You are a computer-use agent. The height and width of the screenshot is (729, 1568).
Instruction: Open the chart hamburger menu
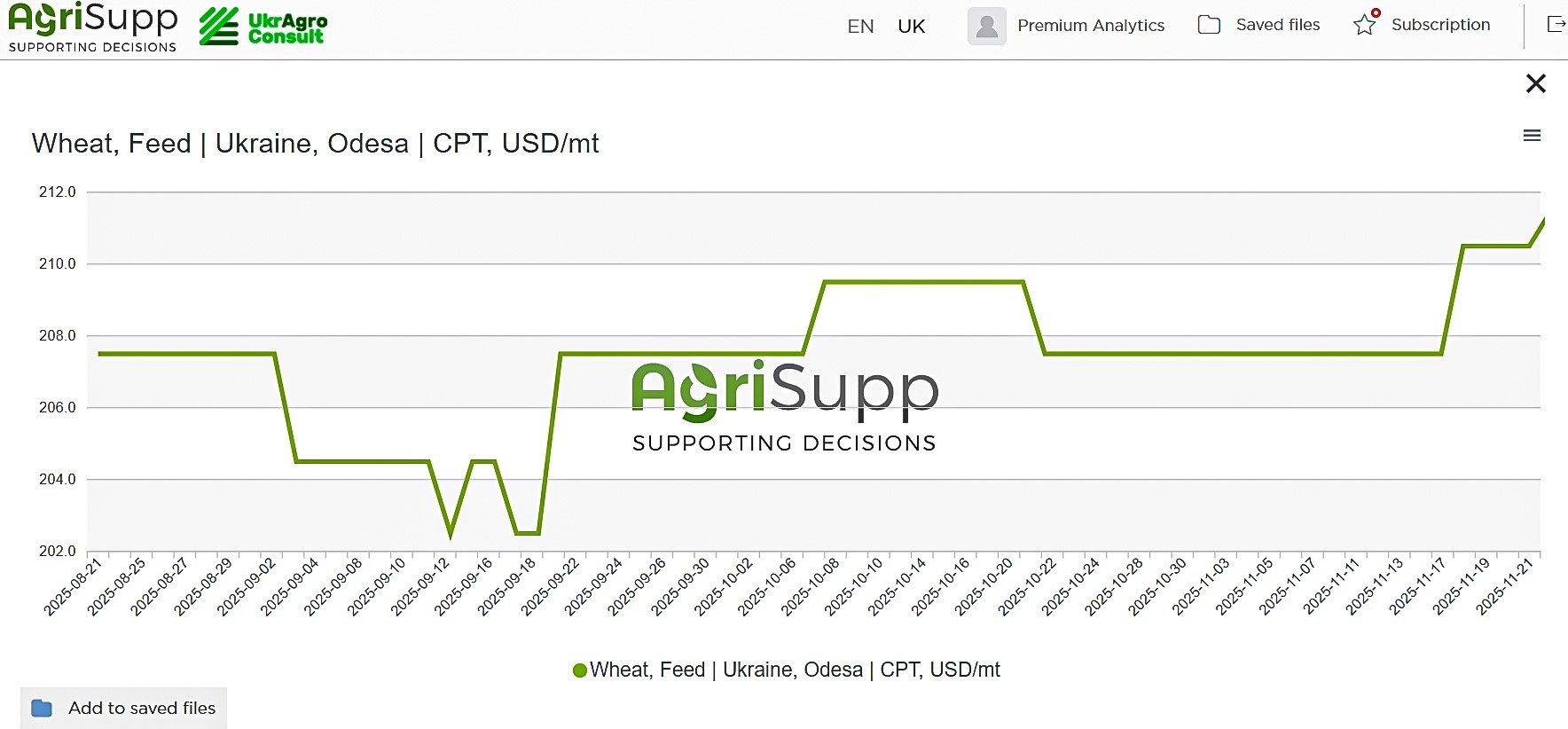tap(1532, 136)
